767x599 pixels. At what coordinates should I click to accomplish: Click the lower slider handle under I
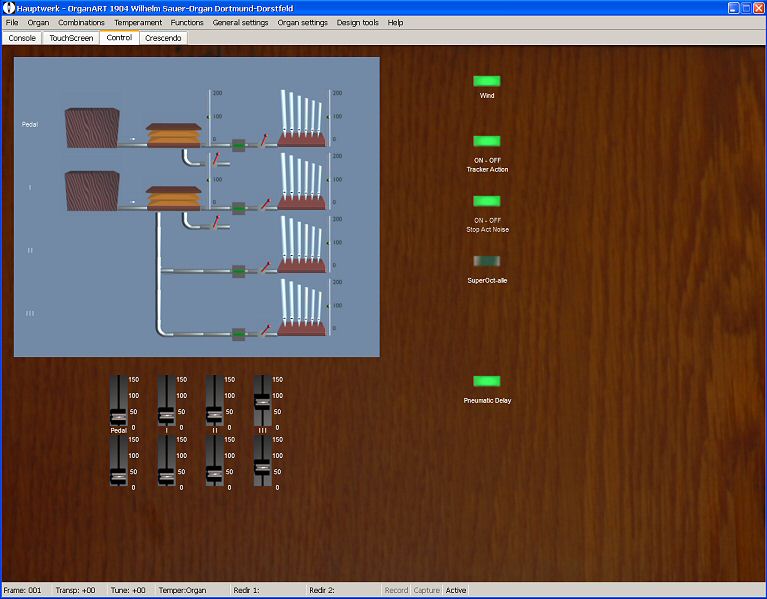(166, 476)
